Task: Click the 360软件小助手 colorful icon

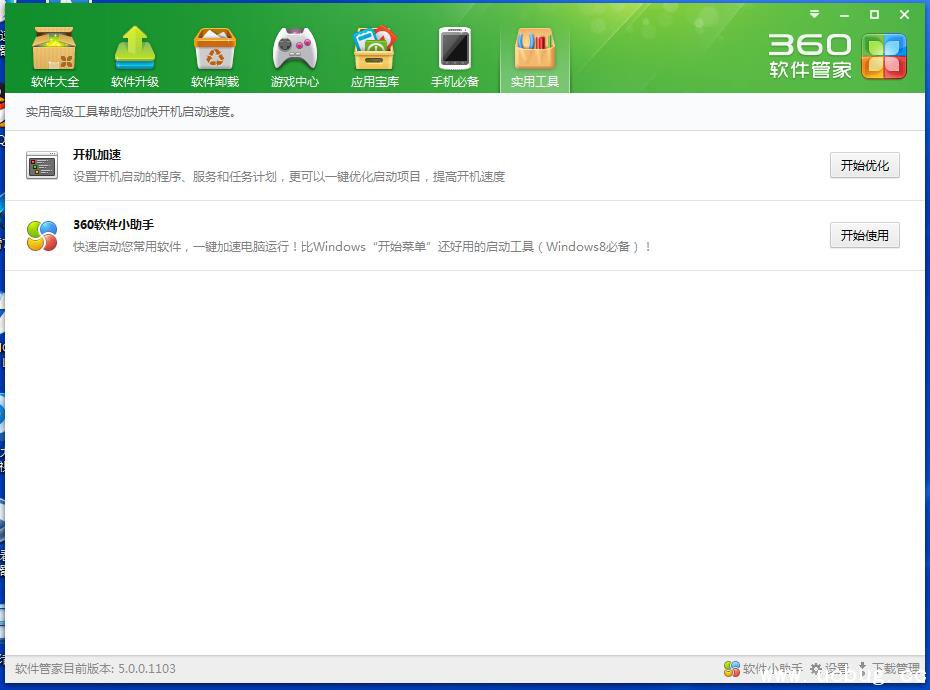Action: [42, 236]
